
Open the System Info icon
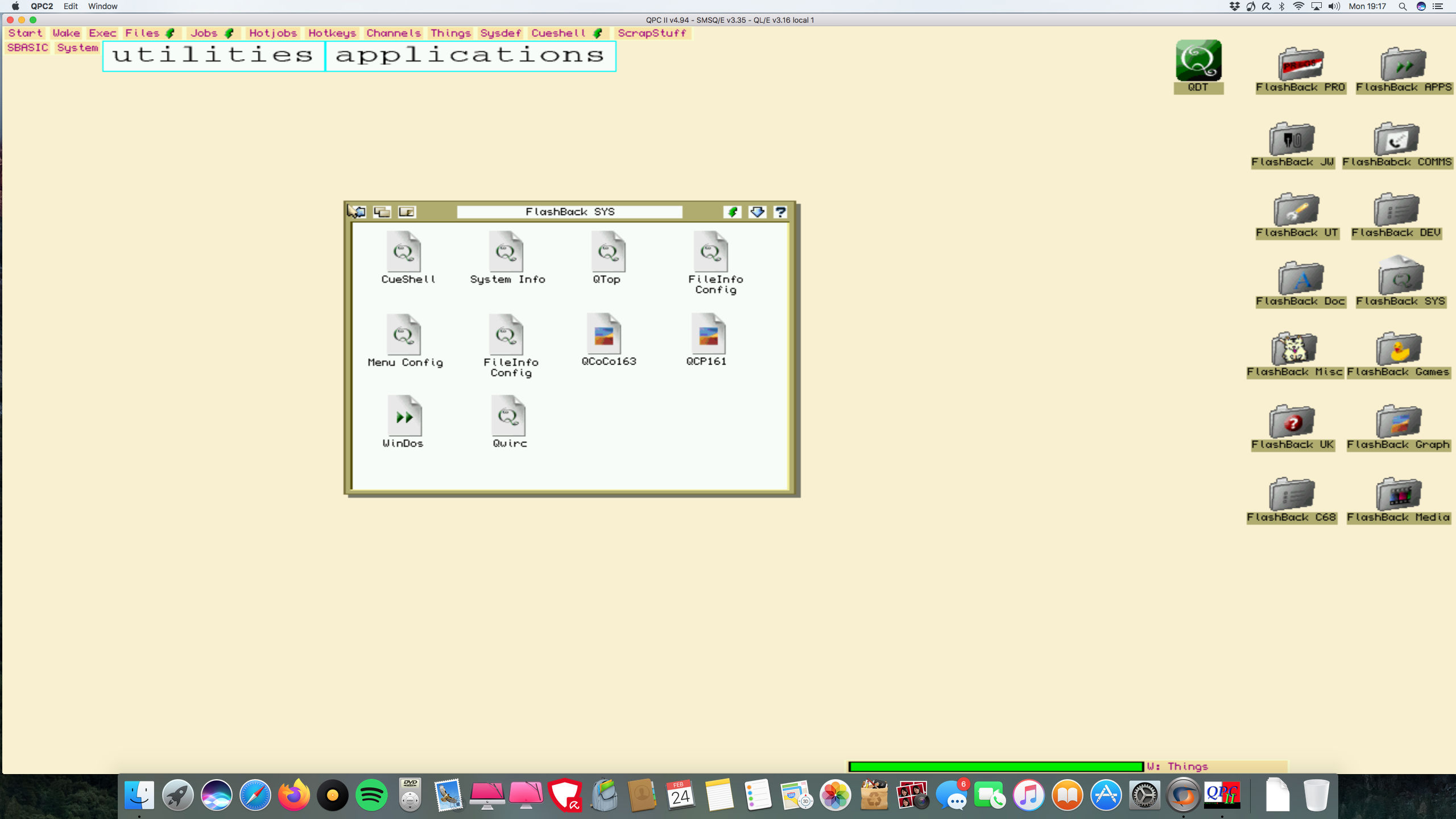[507, 252]
